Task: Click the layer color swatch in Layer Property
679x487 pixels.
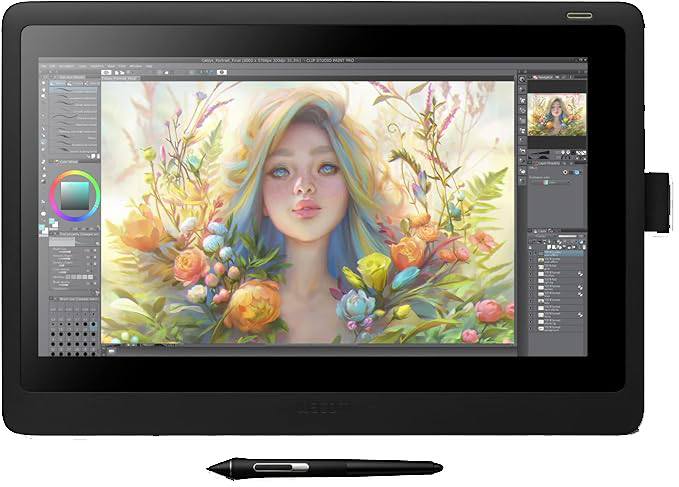Action: pos(546,182)
